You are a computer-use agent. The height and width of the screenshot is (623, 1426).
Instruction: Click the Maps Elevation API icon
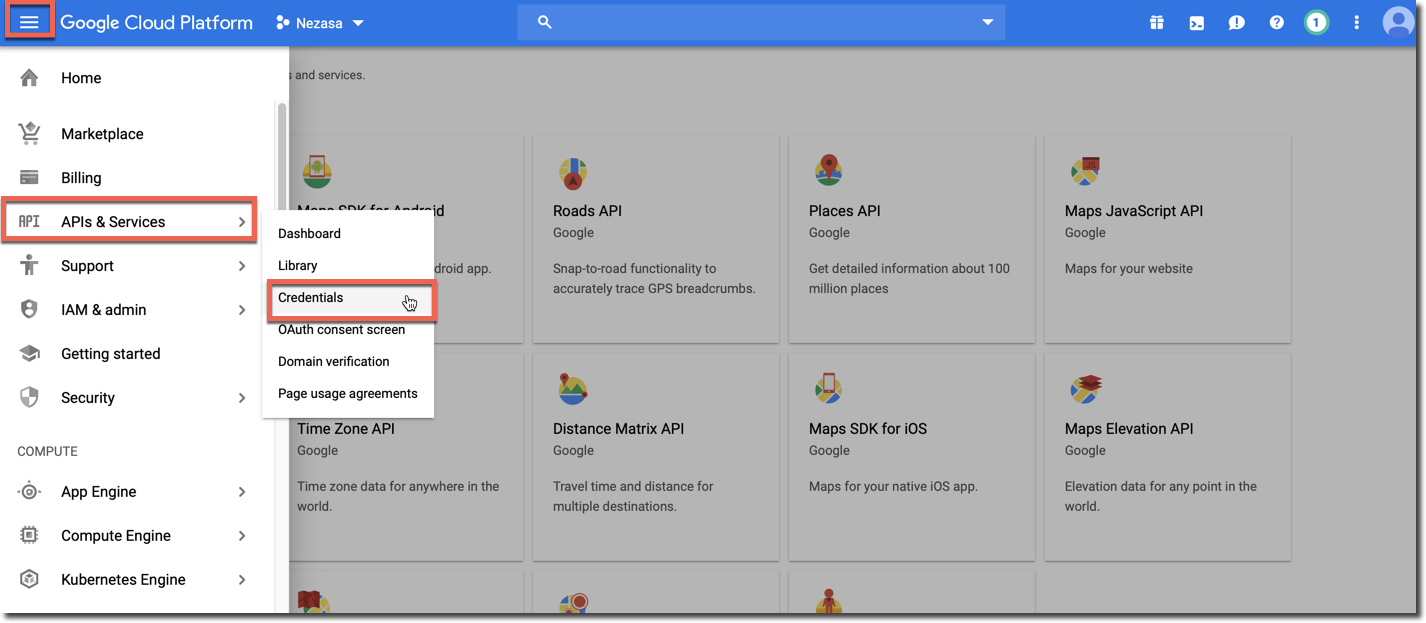[1085, 389]
